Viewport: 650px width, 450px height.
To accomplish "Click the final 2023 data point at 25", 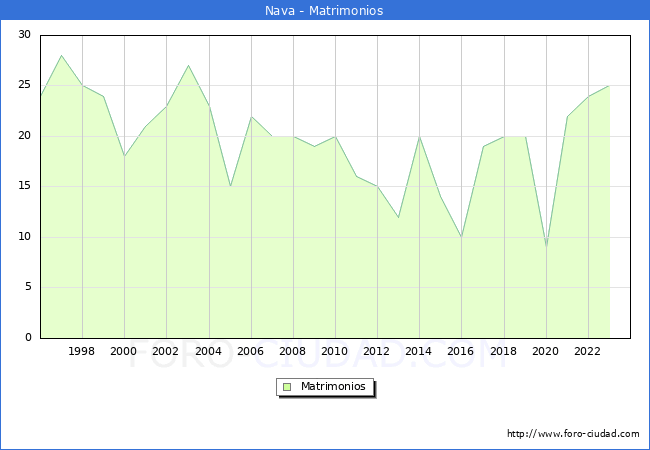I will [x=609, y=86].
